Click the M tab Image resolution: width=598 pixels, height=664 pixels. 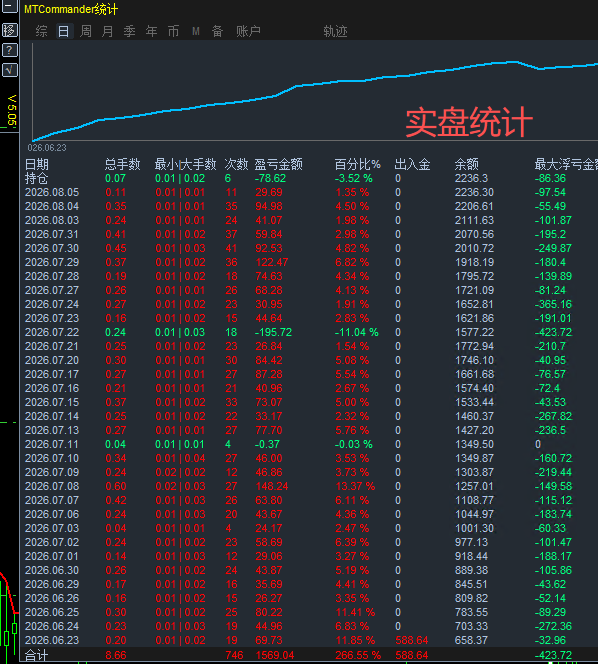pos(195,31)
